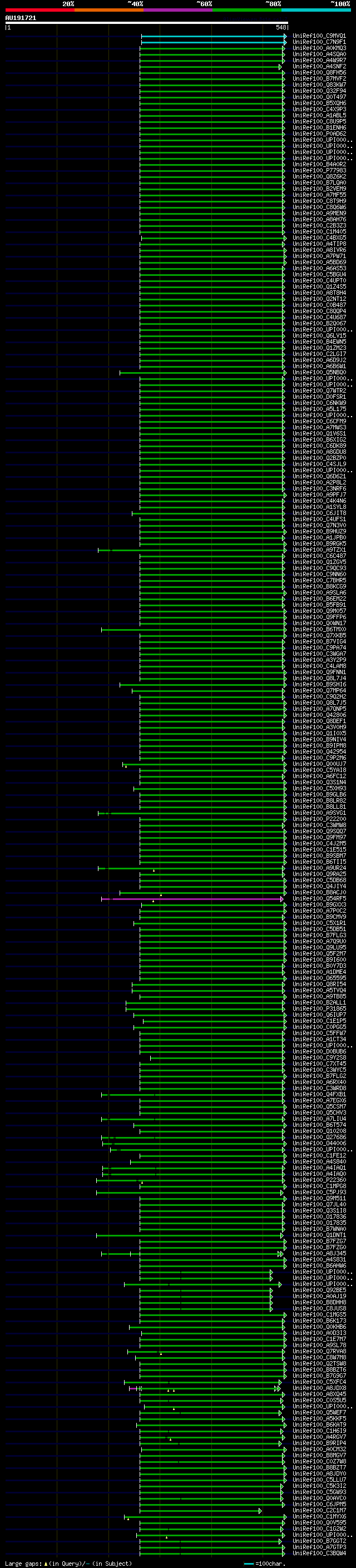Click the red 20% identity legend segment

39,10
